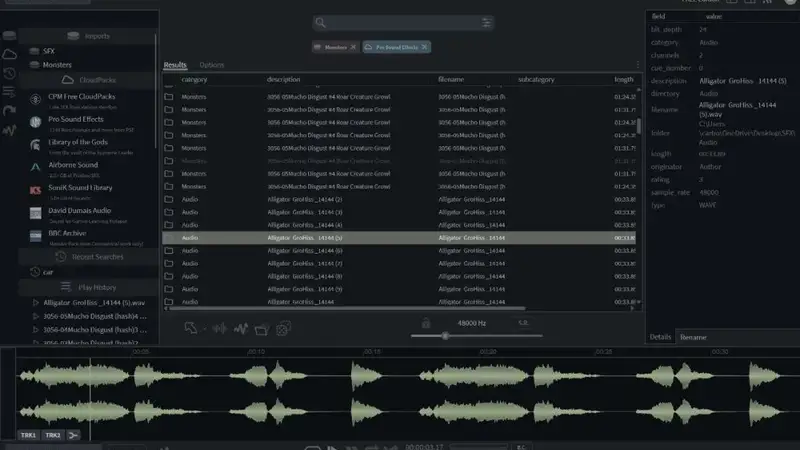Click the split icon next to TRK2
This screenshot has height=450, width=800.
point(73,435)
